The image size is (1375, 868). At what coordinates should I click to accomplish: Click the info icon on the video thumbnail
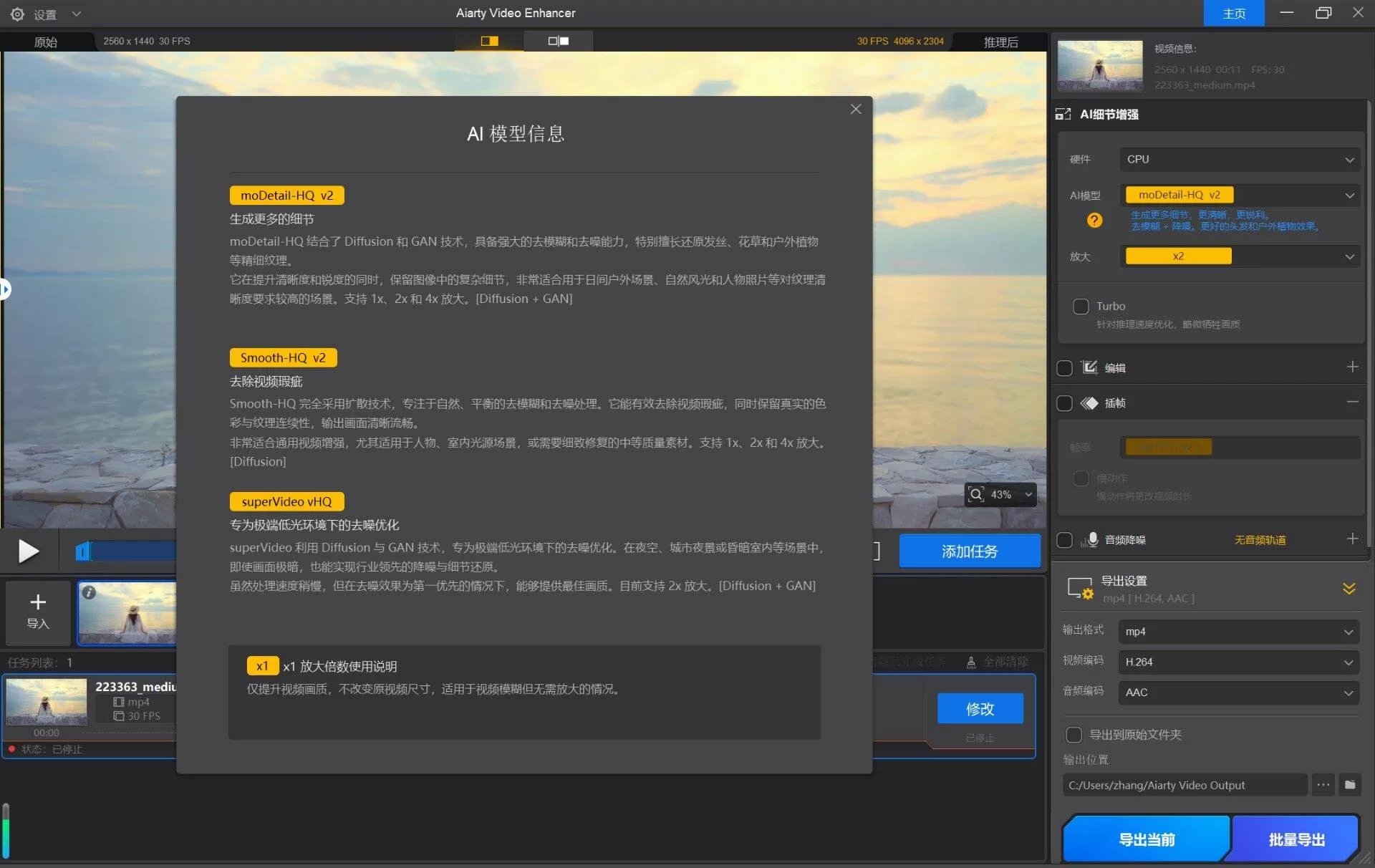[x=89, y=592]
